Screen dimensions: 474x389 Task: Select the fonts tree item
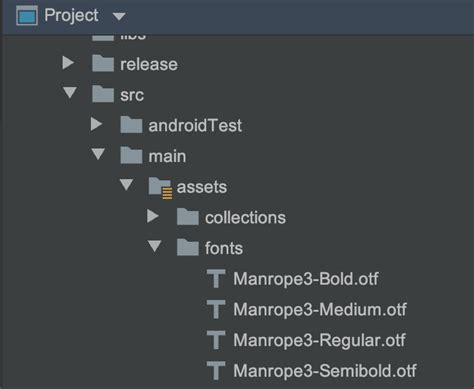[224, 248]
